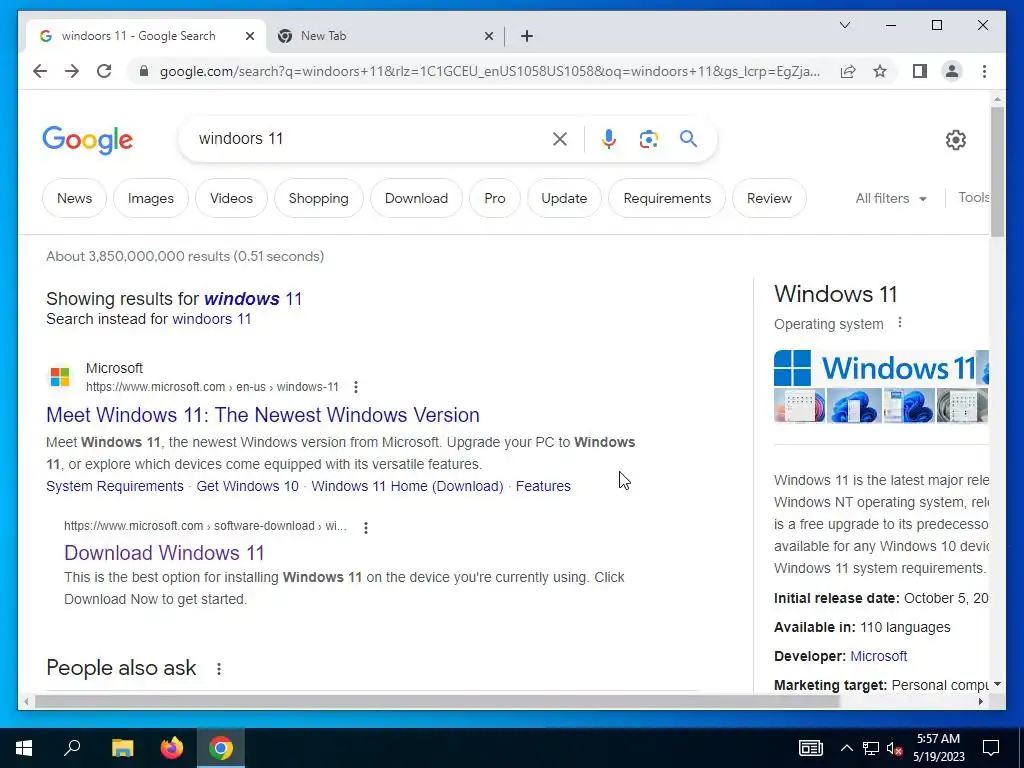
Task: Open the System Requirements sitelink
Action: (x=115, y=487)
